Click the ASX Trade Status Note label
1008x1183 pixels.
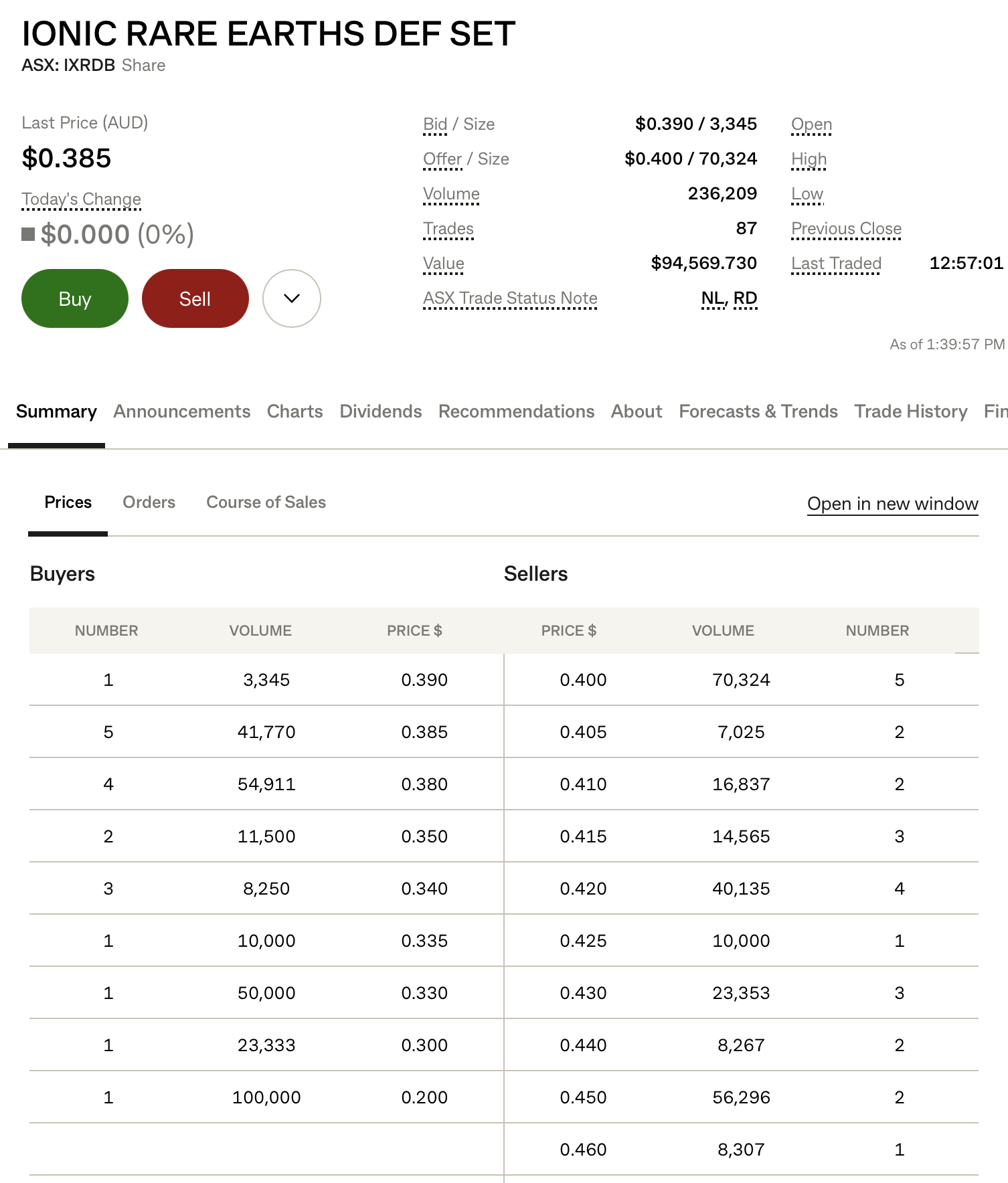[510, 298]
